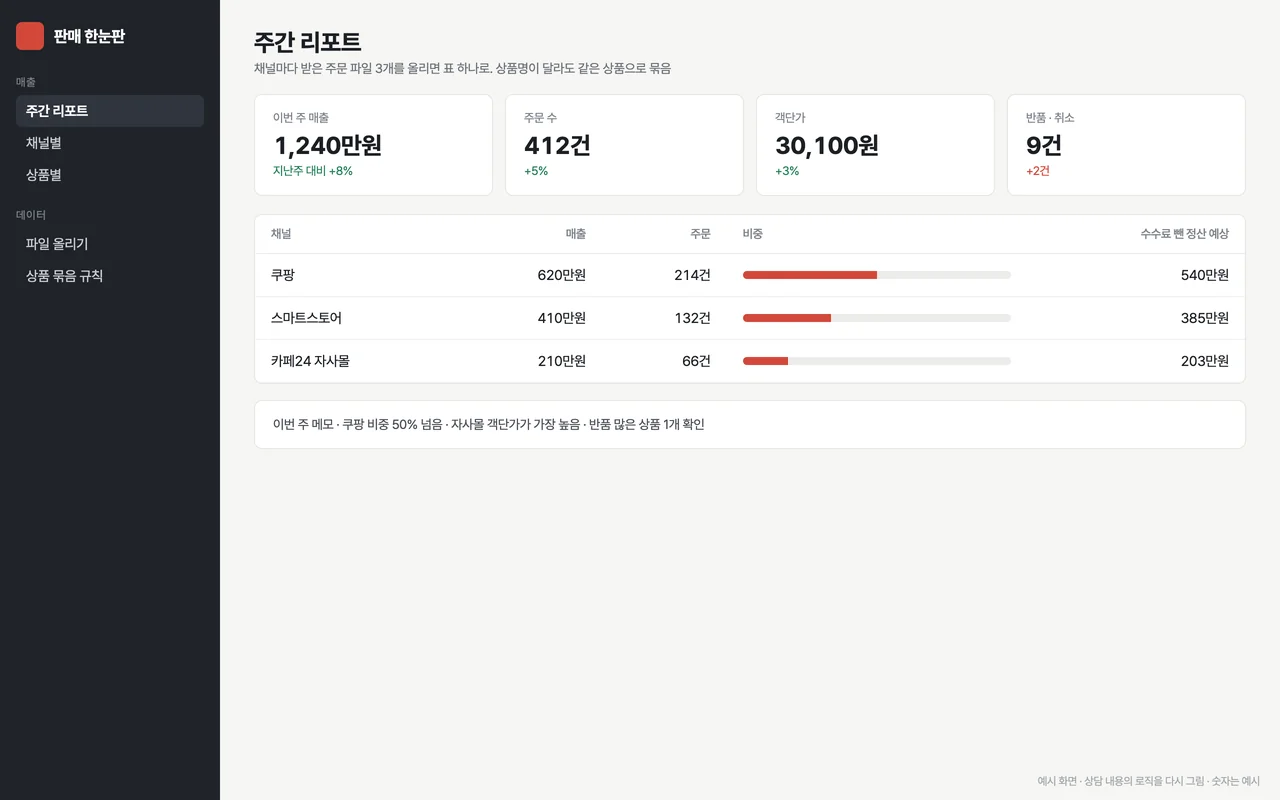The width and height of the screenshot is (1280, 800).
Task: Click the 쿠팡 share progress bar
Action: (877, 275)
